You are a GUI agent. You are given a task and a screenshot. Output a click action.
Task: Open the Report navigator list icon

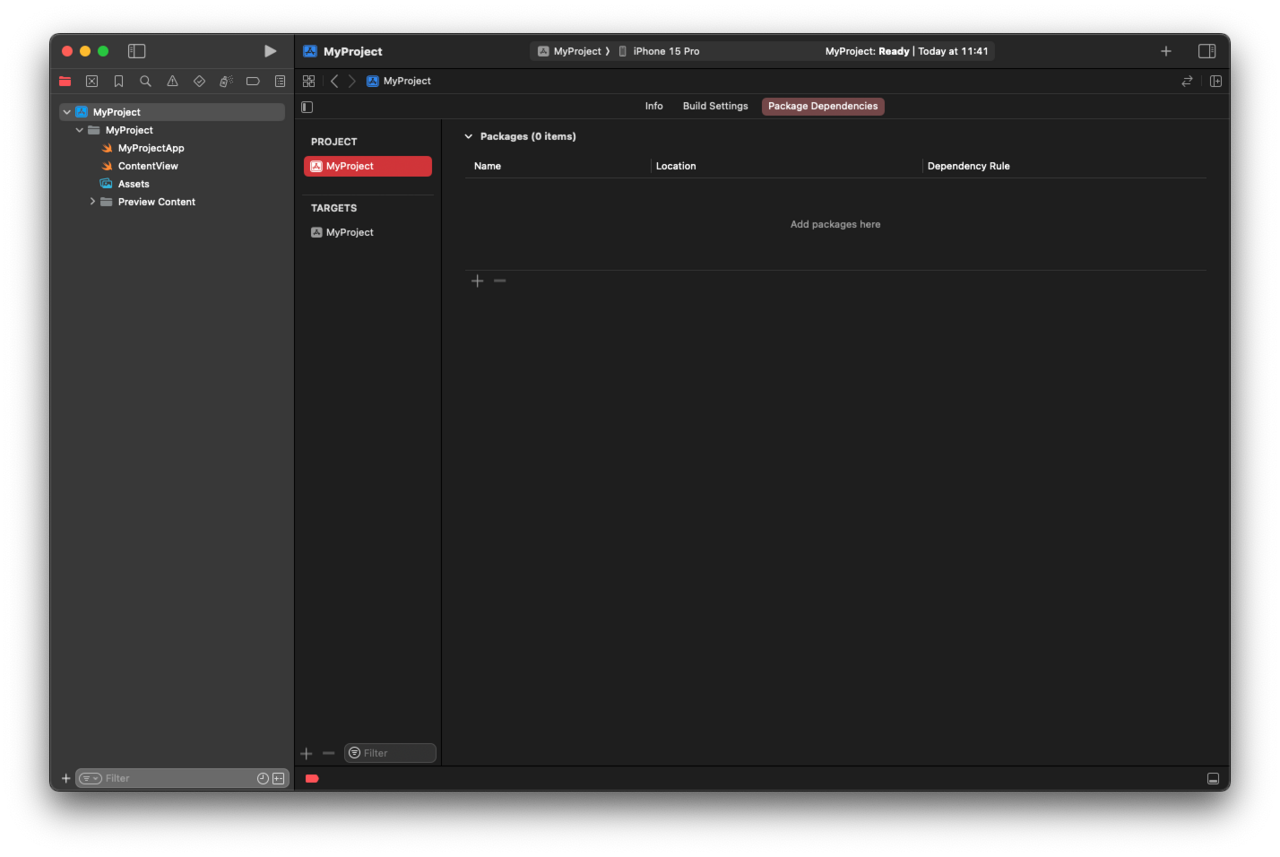click(279, 81)
